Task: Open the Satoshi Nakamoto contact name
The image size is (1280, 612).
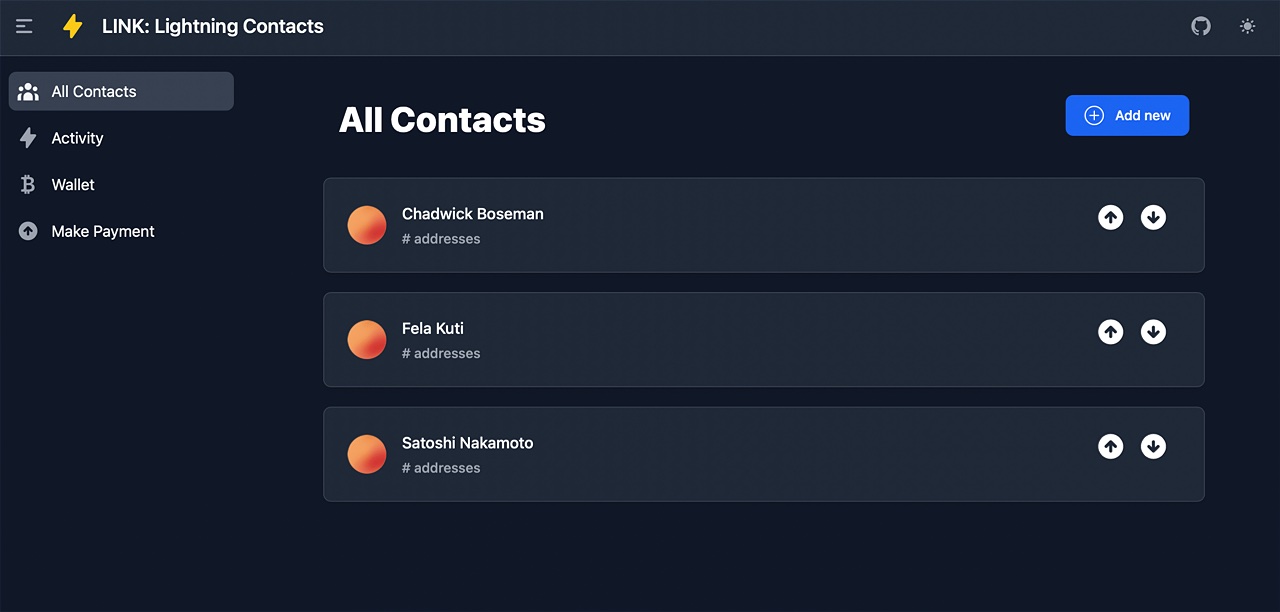Action: click(467, 443)
